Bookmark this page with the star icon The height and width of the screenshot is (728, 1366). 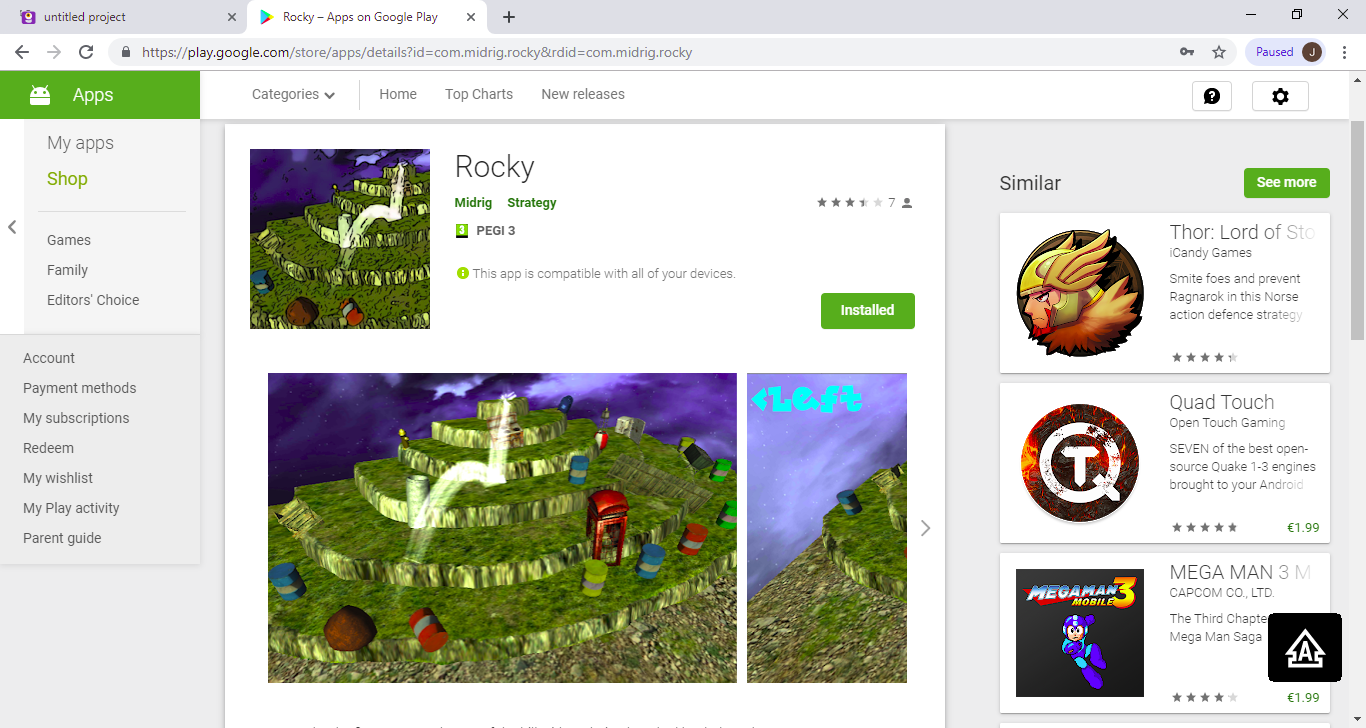coord(1219,52)
